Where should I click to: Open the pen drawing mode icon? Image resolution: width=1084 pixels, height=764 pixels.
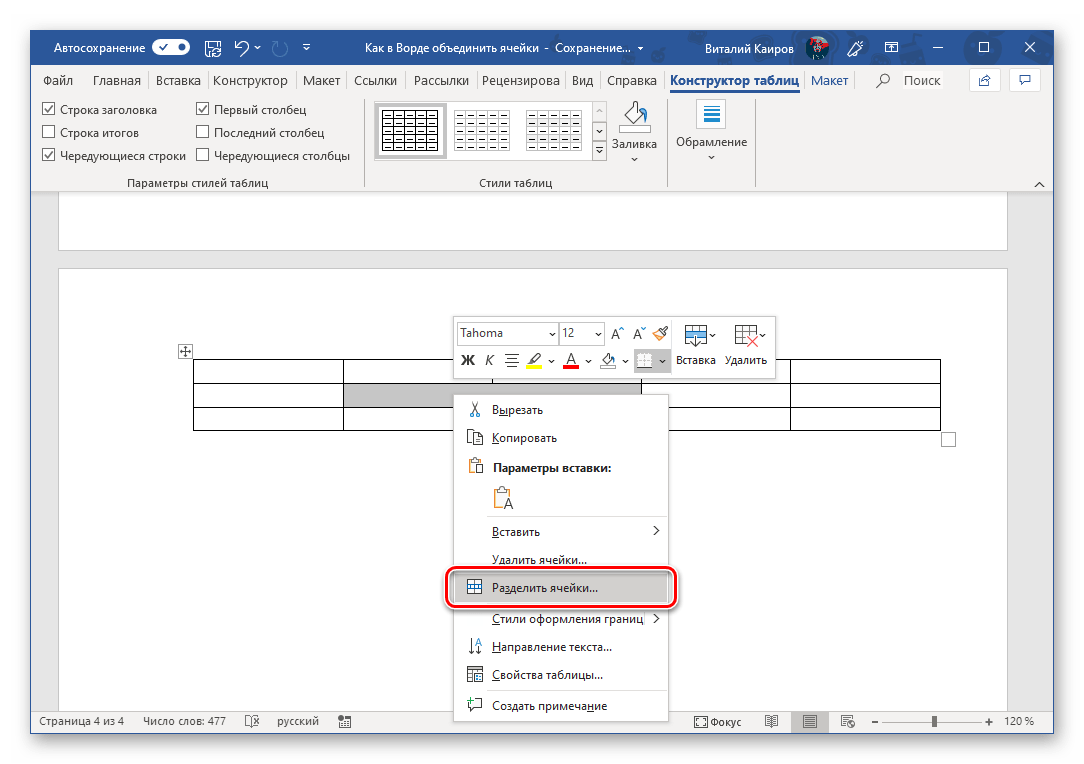(x=855, y=48)
